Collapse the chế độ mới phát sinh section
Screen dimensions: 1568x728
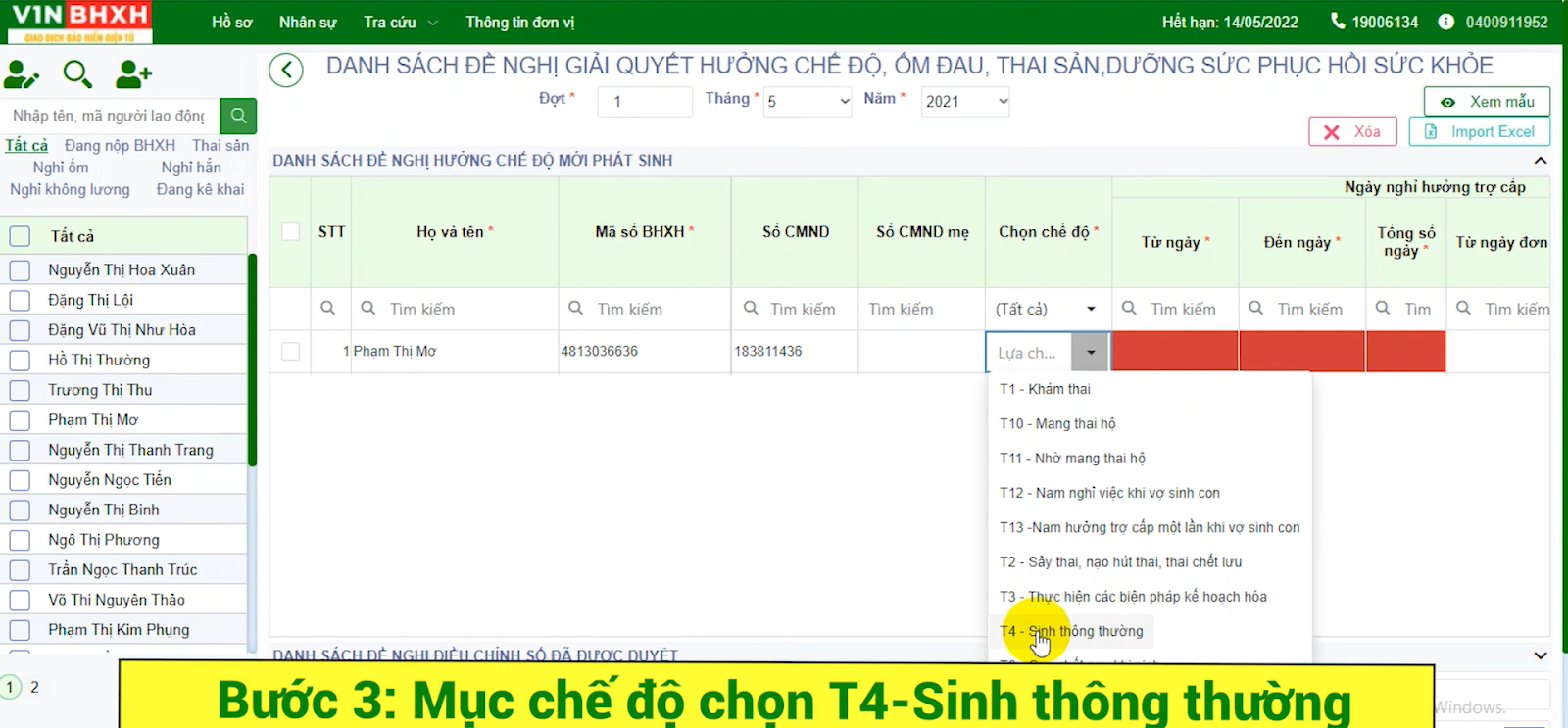pyautogui.click(x=1541, y=160)
